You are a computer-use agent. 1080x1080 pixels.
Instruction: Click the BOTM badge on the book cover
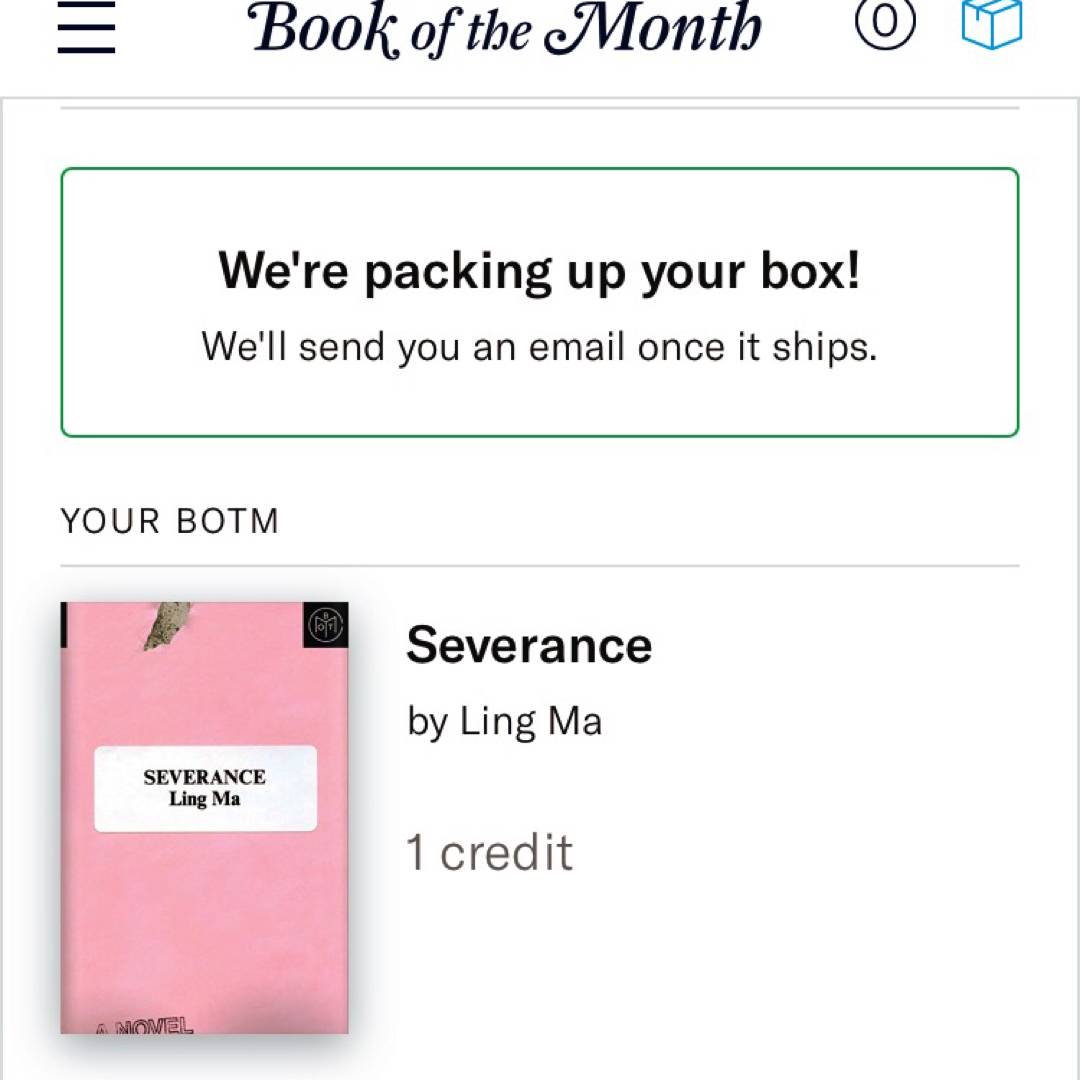click(325, 626)
